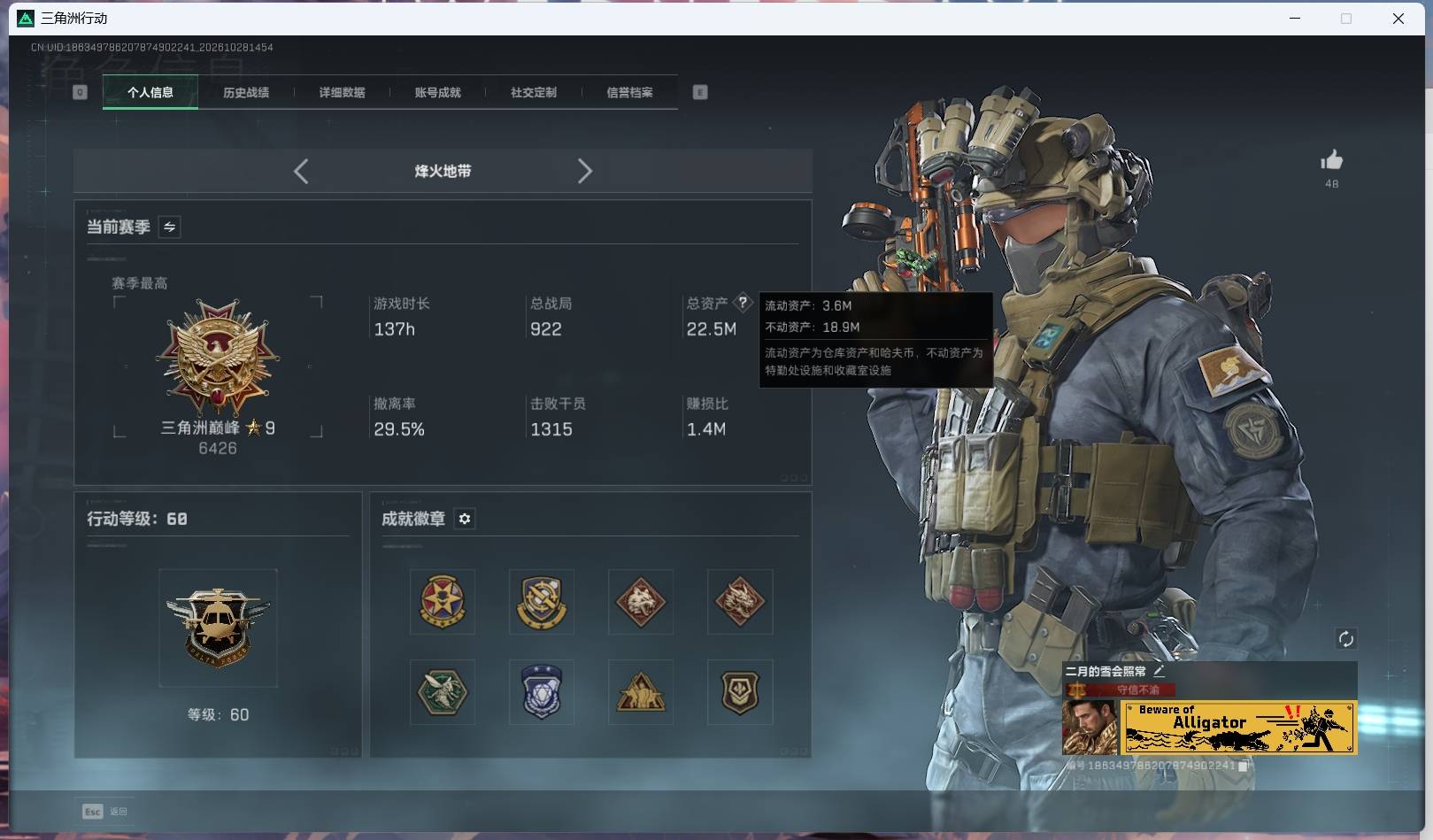Click the 三角洲行动 app icon in title bar
The image size is (1433, 840).
coord(26,19)
